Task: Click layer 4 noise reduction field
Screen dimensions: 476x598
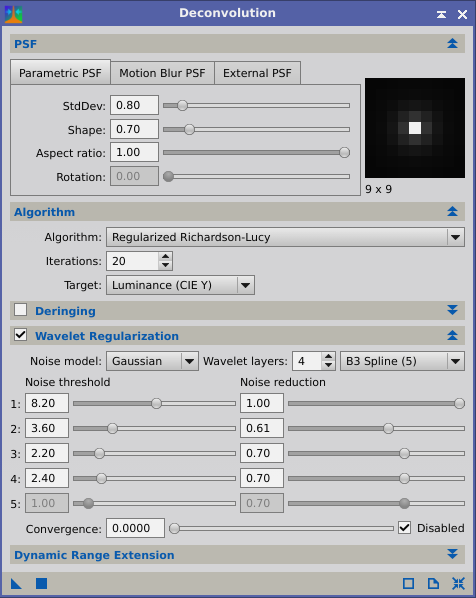Action: click(x=262, y=478)
